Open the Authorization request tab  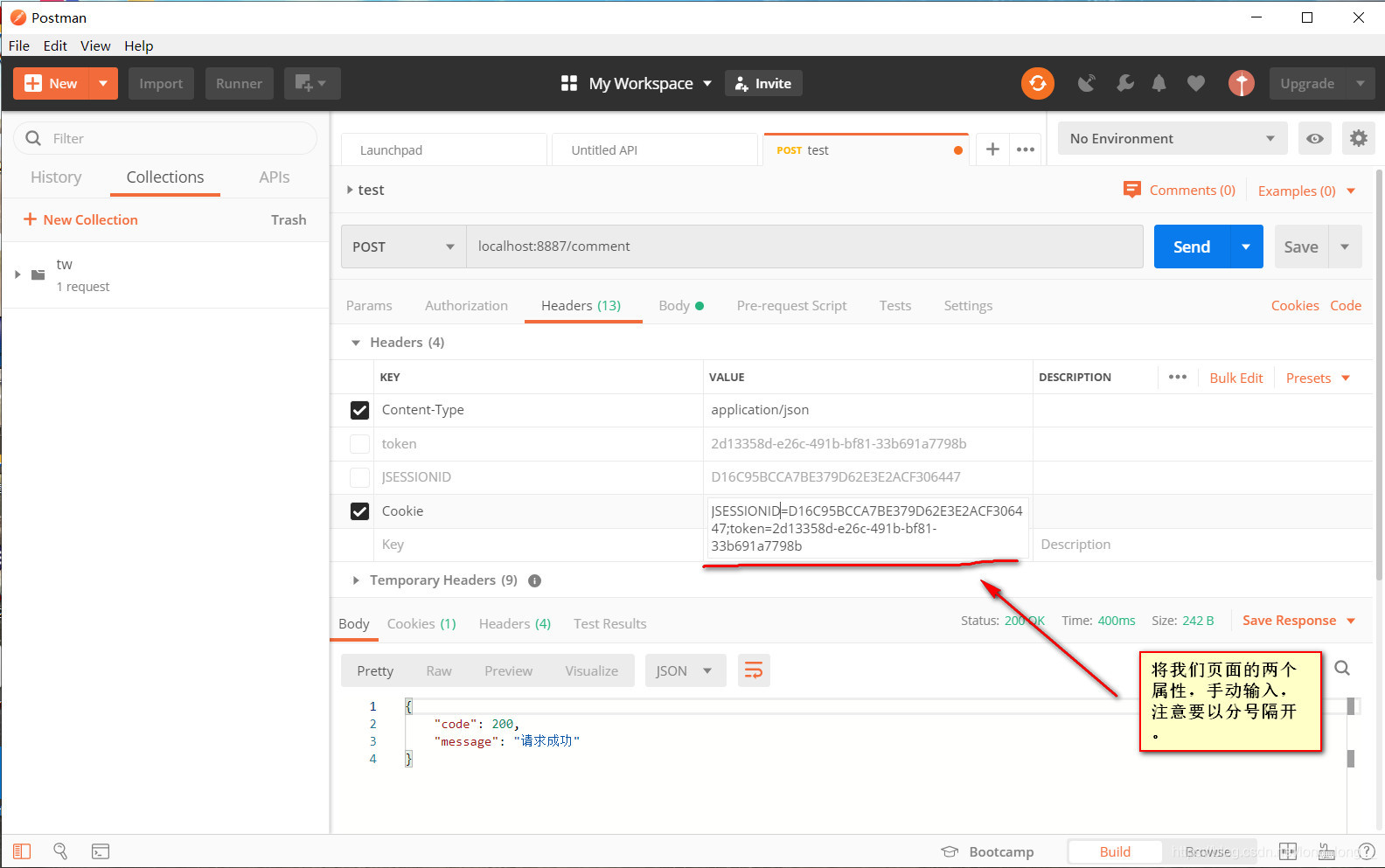coord(466,305)
